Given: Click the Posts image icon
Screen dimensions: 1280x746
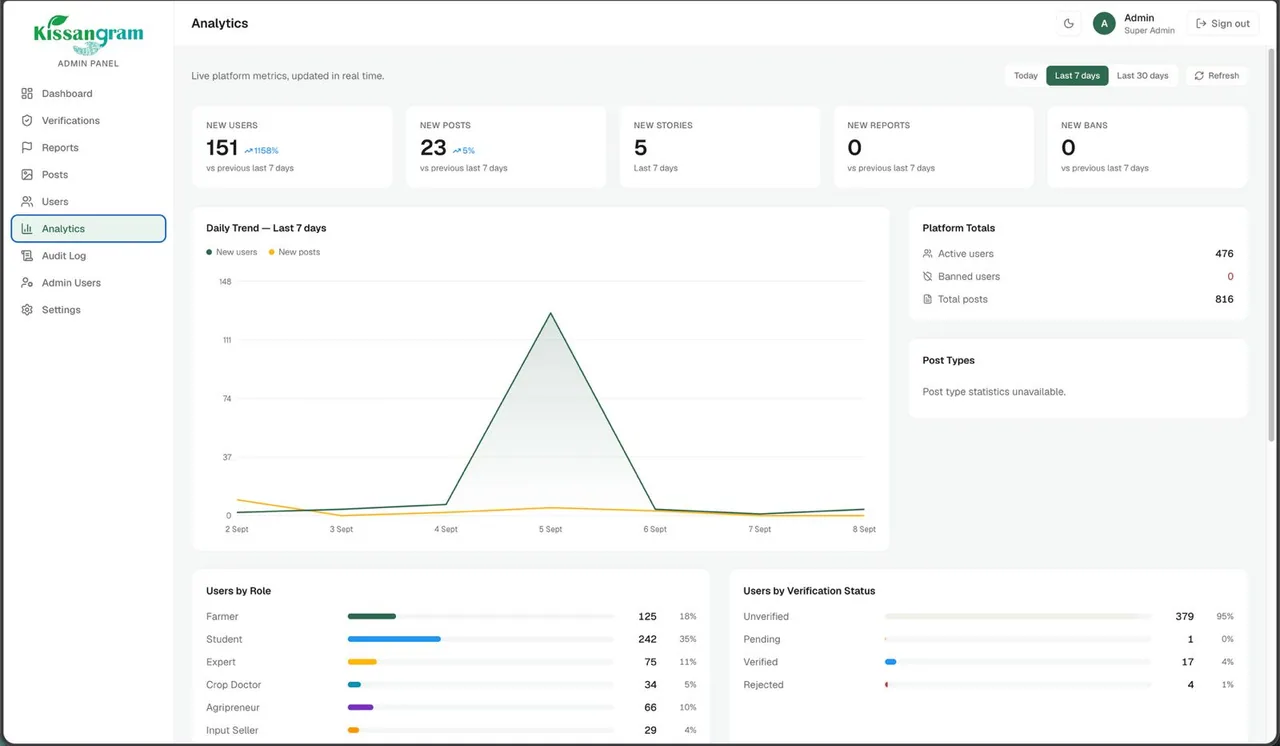Looking at the screenshot, I should click(x=27, y=175).
